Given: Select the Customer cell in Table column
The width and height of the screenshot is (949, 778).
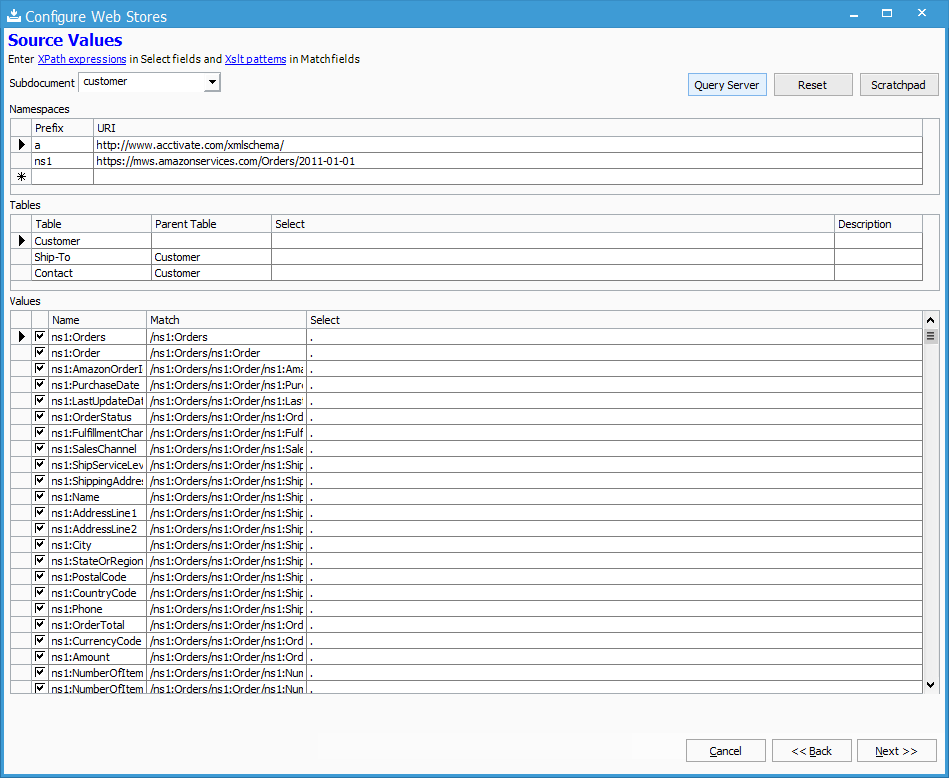Looking at the screenshot, I should [x=91, y=241].
